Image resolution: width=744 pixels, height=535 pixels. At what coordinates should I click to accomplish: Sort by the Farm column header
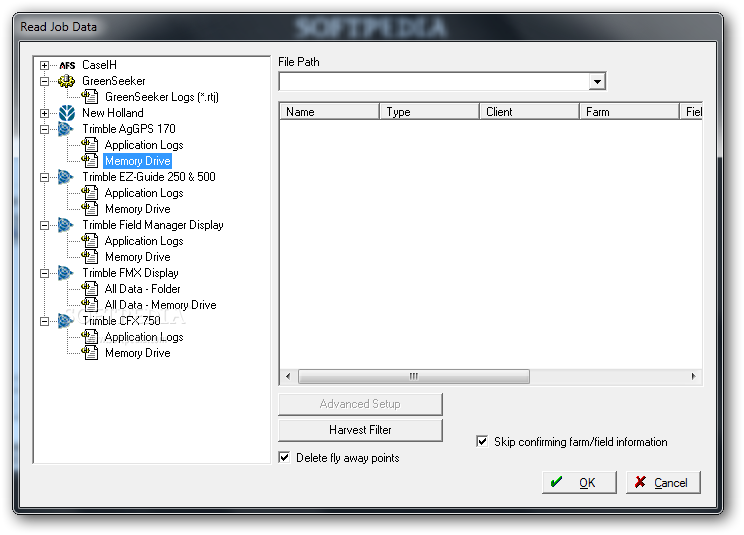point(630,112)
